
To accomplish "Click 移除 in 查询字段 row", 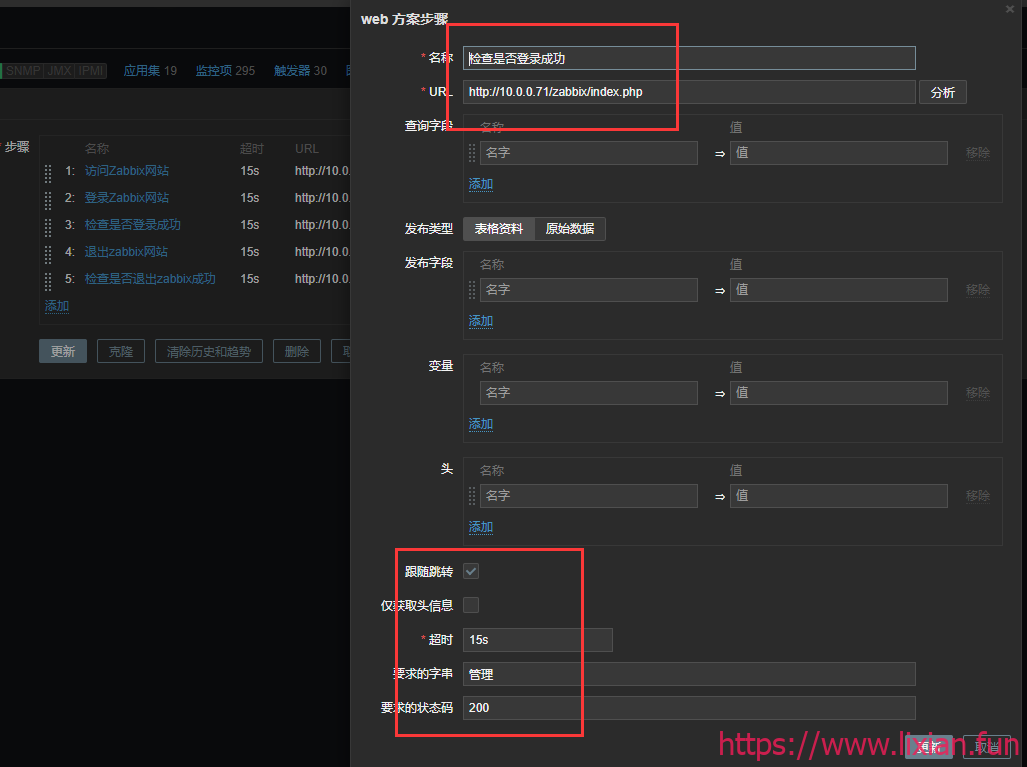I will (x=977, y=153).
